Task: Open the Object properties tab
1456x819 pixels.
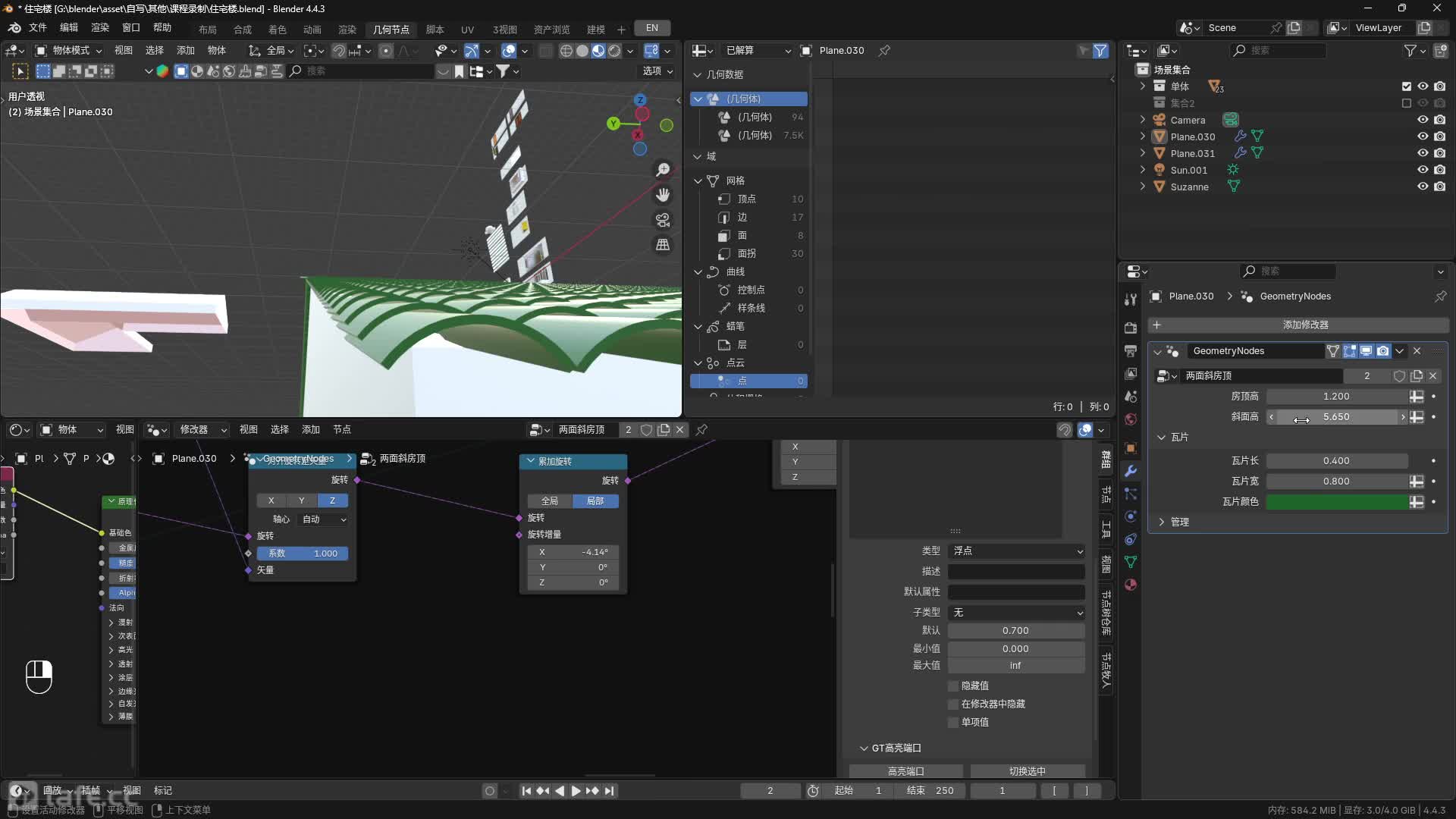Action: click(1131, 447)
